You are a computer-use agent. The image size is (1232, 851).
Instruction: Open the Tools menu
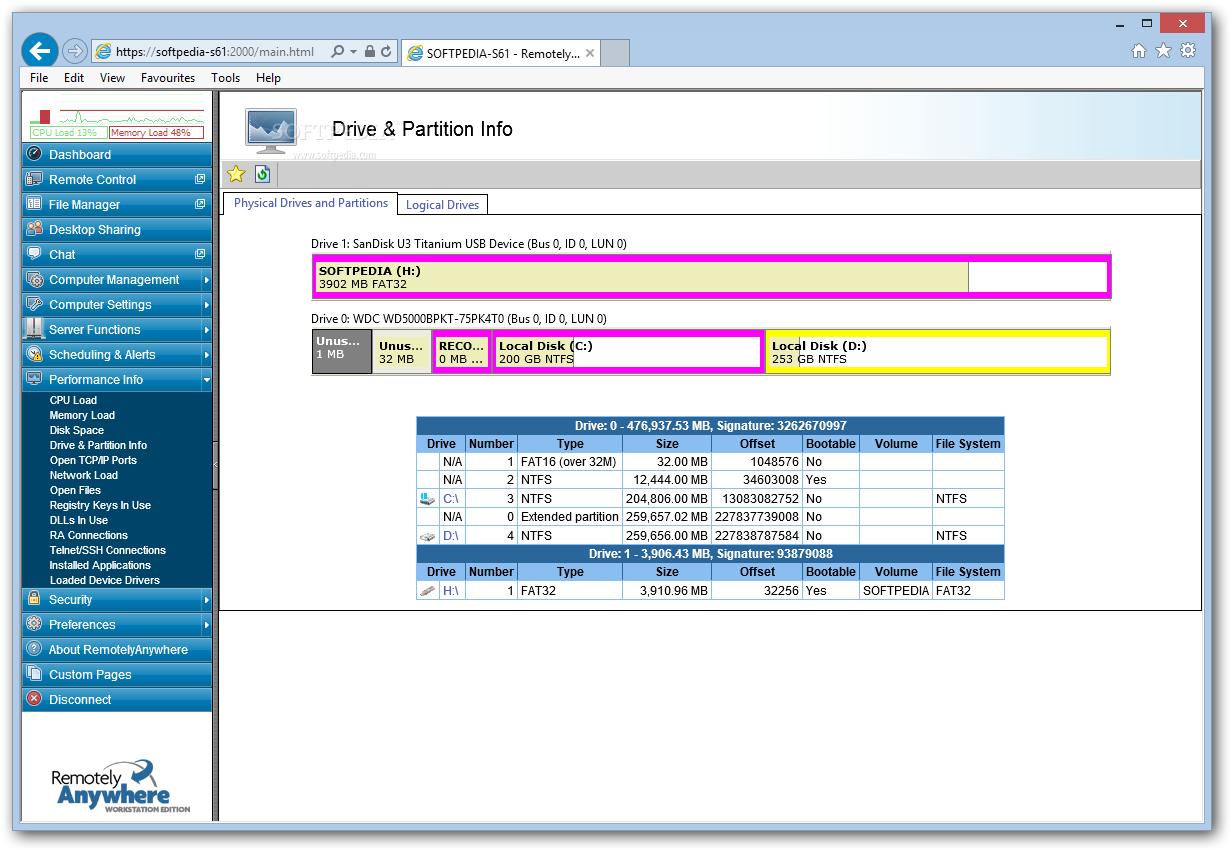tap(225, 78)
